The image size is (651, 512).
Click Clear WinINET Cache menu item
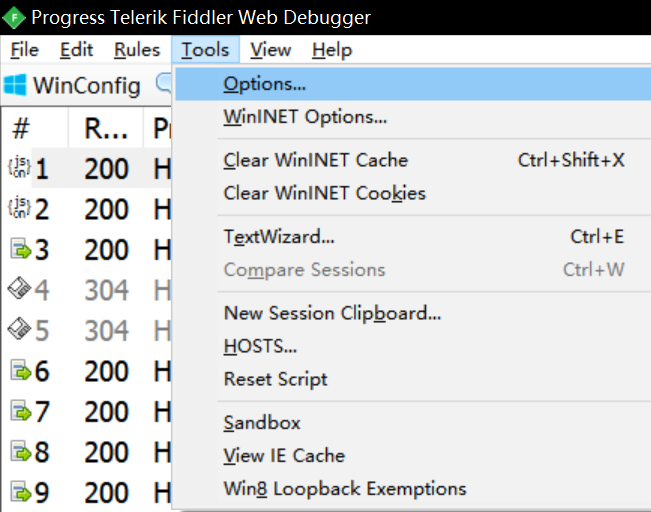pyautogui.click(x=315, y=160)
